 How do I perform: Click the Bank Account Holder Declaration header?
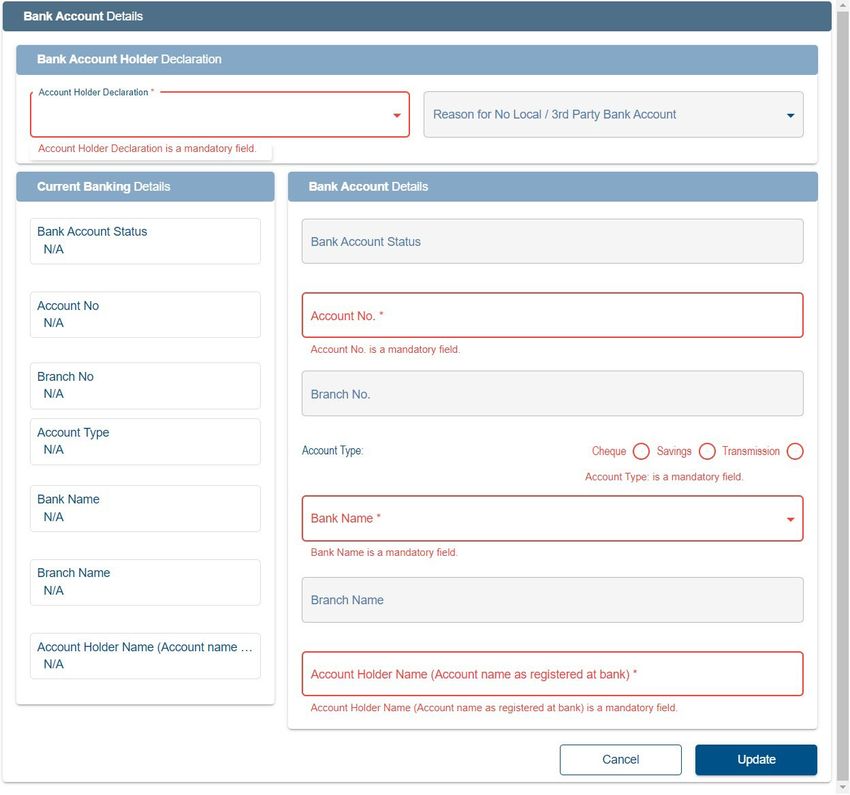[x=417, y=60]
